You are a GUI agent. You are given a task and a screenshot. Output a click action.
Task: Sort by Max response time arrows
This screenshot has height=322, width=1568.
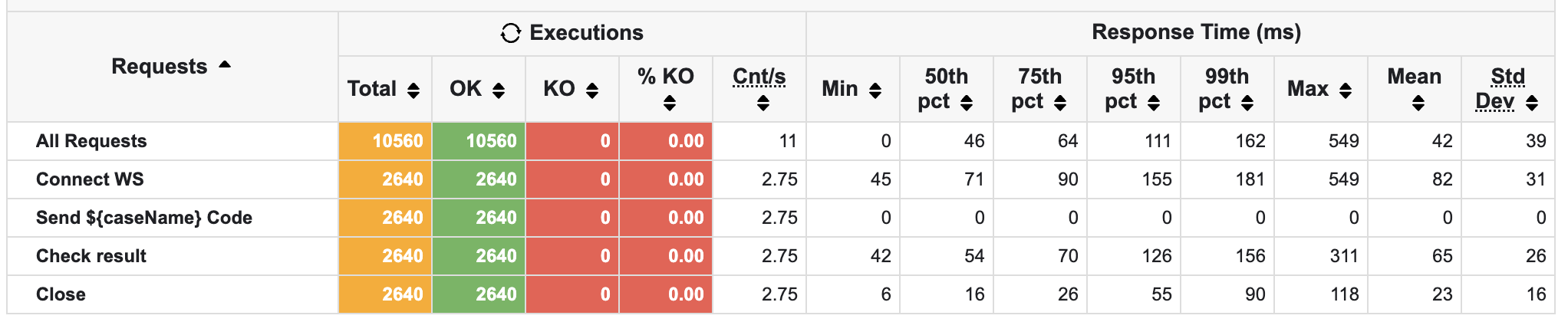pyautogui.click(x=1346, y=90)
